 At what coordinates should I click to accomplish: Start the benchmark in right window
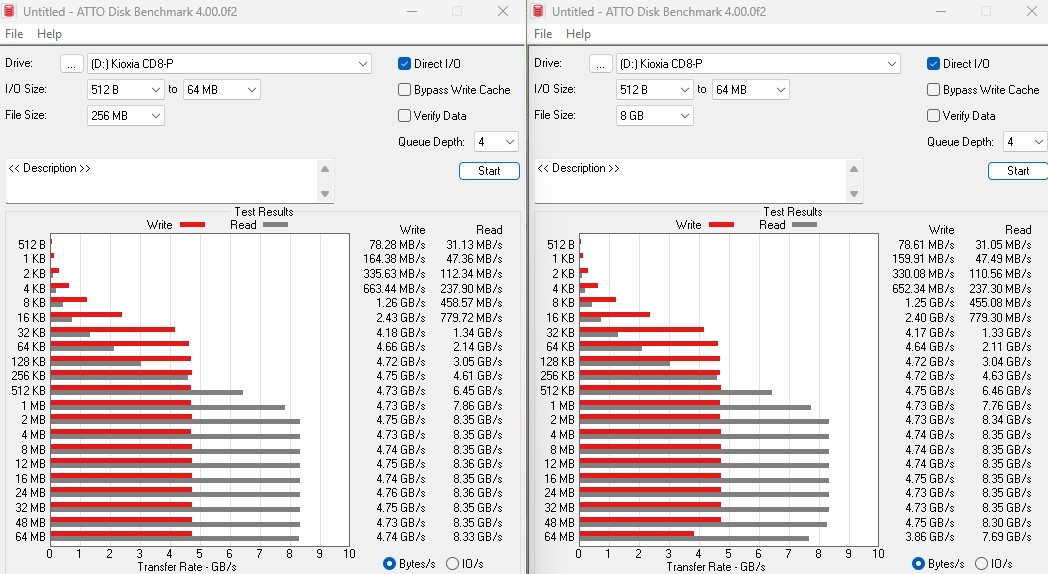tap(1018, 171)
